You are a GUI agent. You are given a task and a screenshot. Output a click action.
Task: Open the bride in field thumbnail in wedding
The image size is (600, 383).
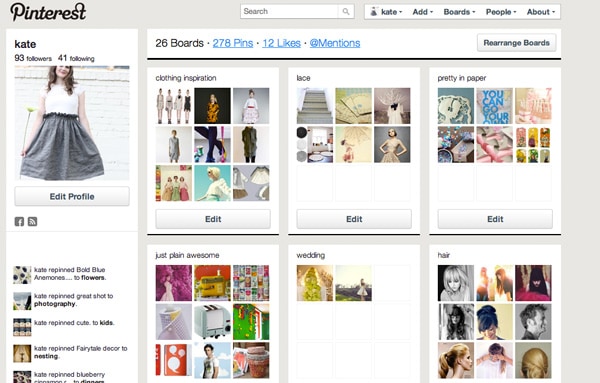point(353,283)
